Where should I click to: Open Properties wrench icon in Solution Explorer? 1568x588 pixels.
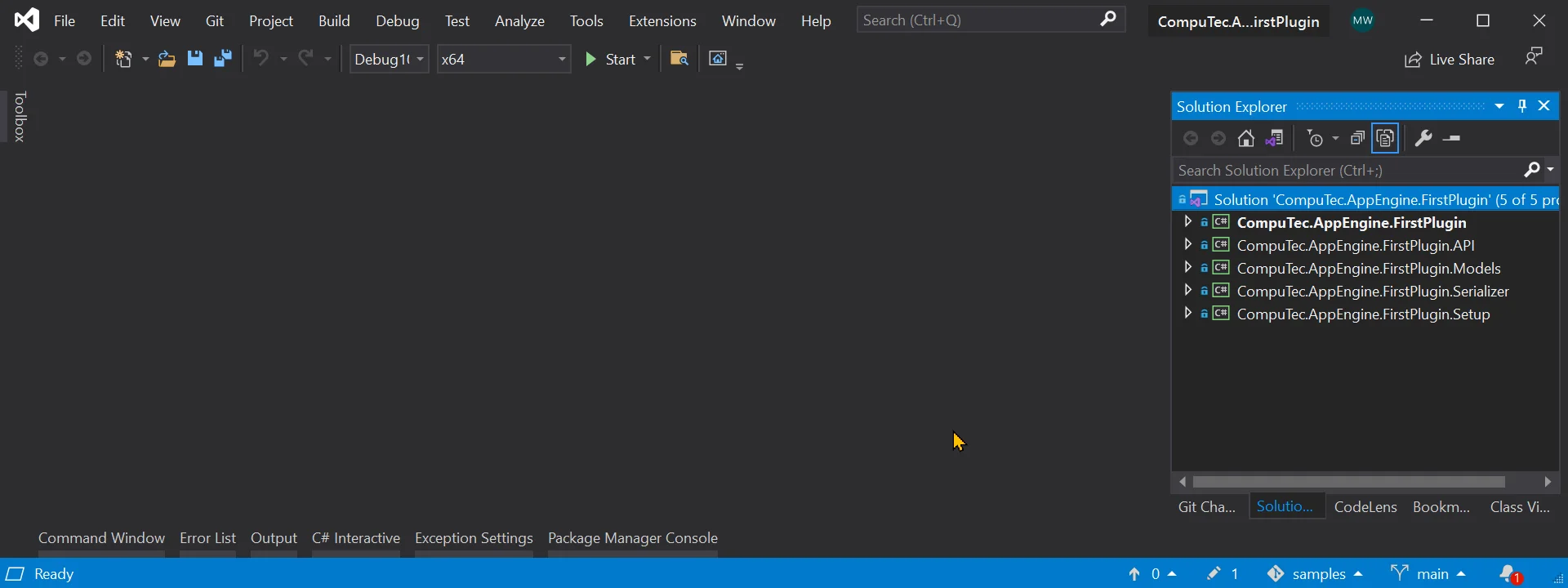(1423, 139)
